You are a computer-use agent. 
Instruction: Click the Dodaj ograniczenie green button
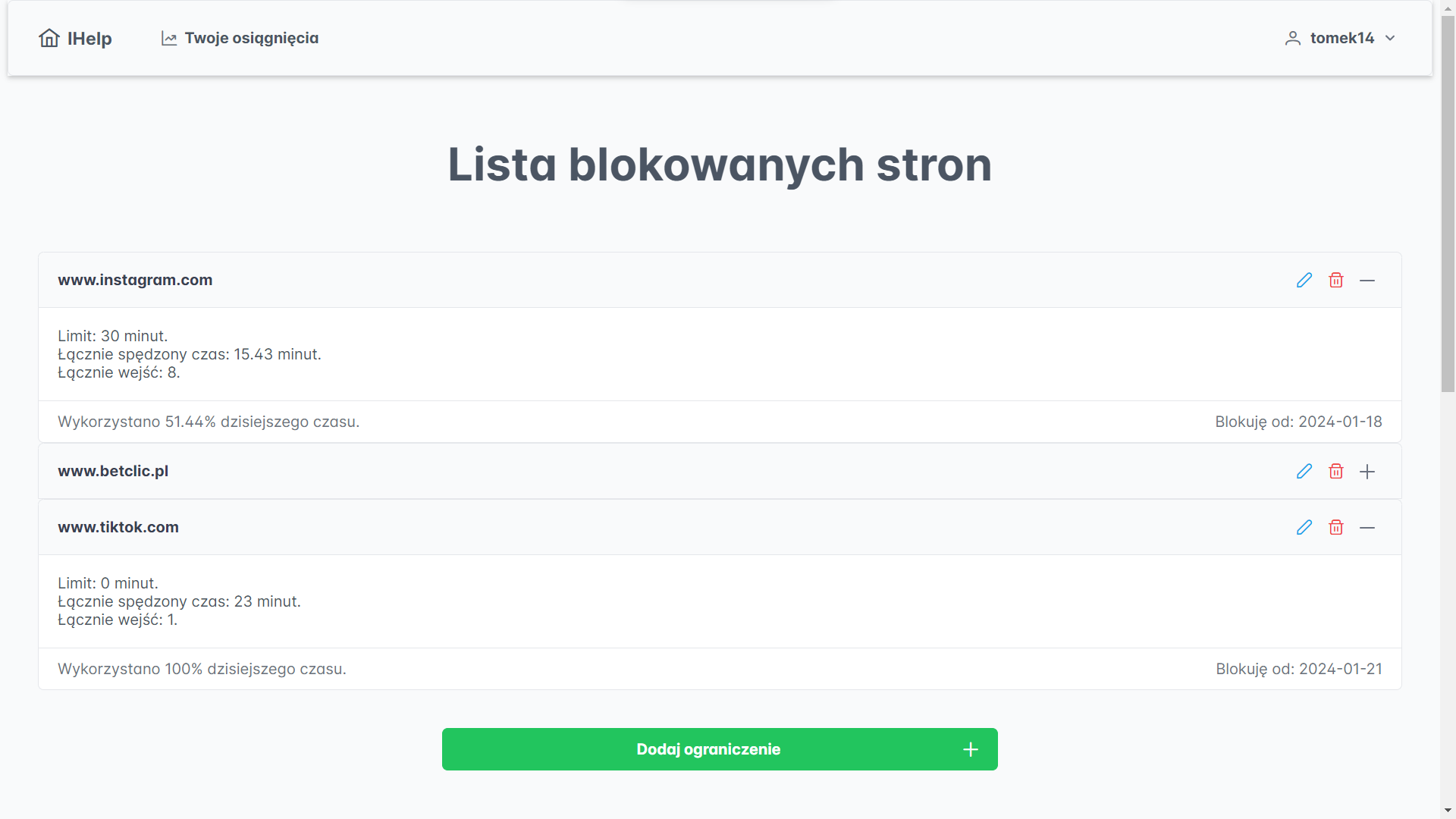point(708,749)
